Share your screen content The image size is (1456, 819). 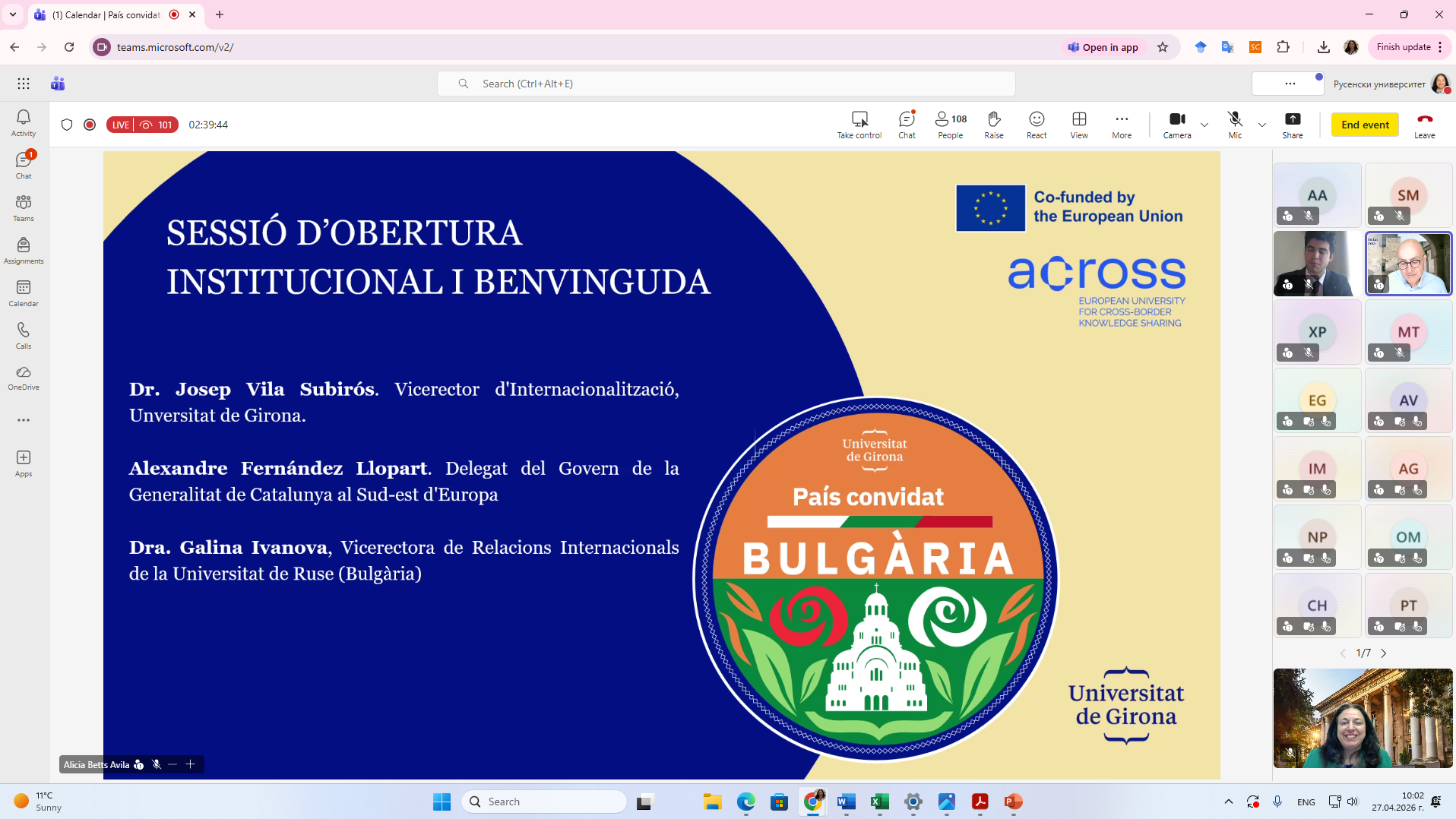[1293, 125]
